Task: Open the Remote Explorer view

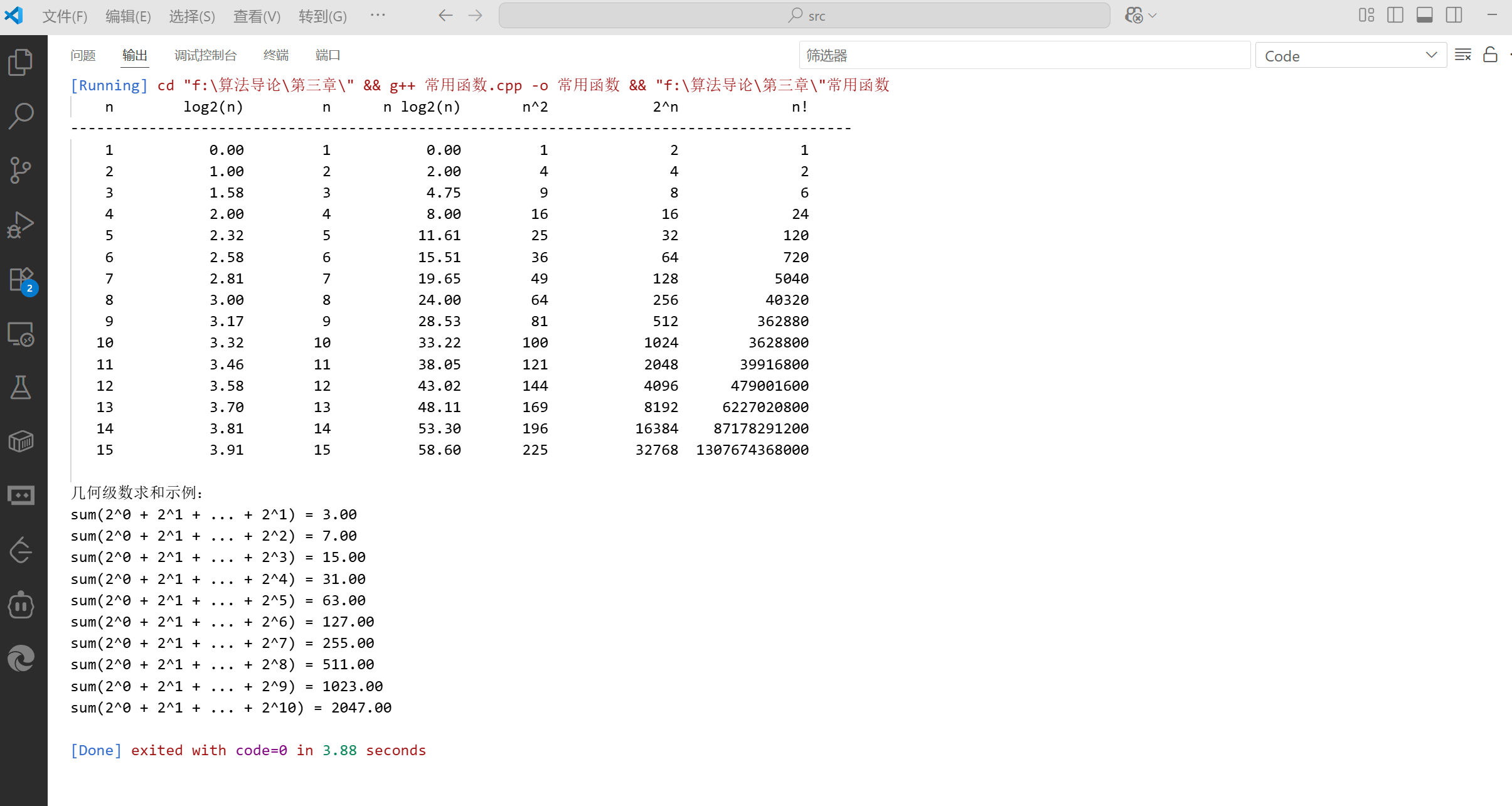Action: [21, 334]
